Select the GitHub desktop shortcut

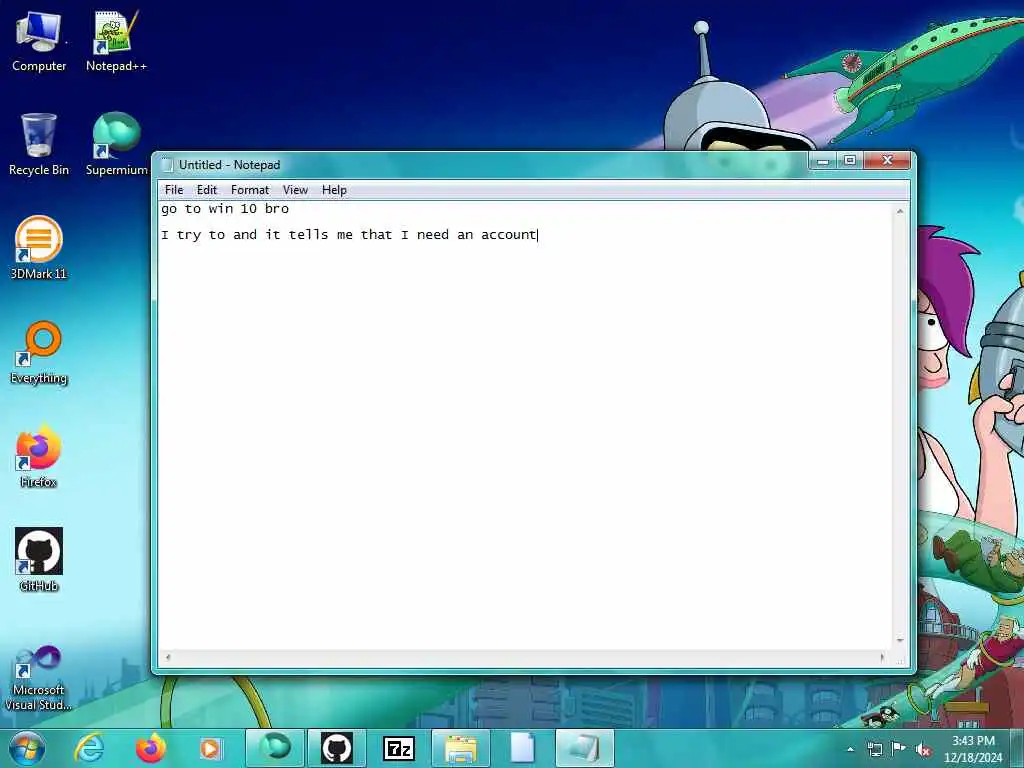click(x=39, y=560)
